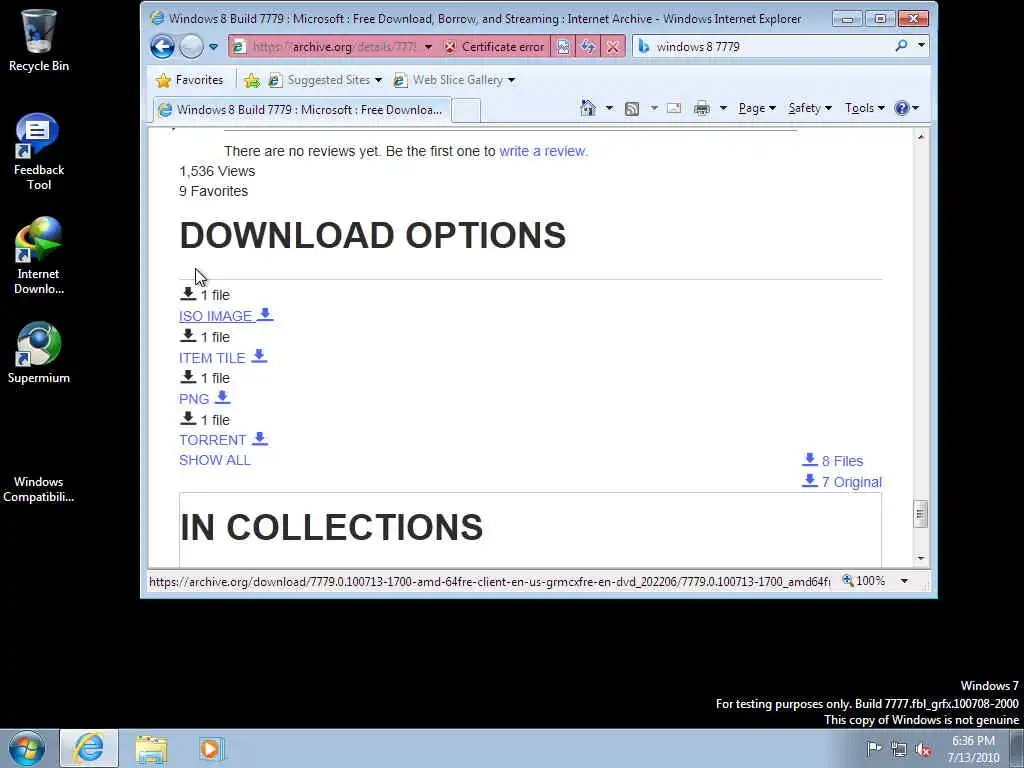Click the page scrollbar down arrow
This screenshot has width=1024, height=768.
921,558
